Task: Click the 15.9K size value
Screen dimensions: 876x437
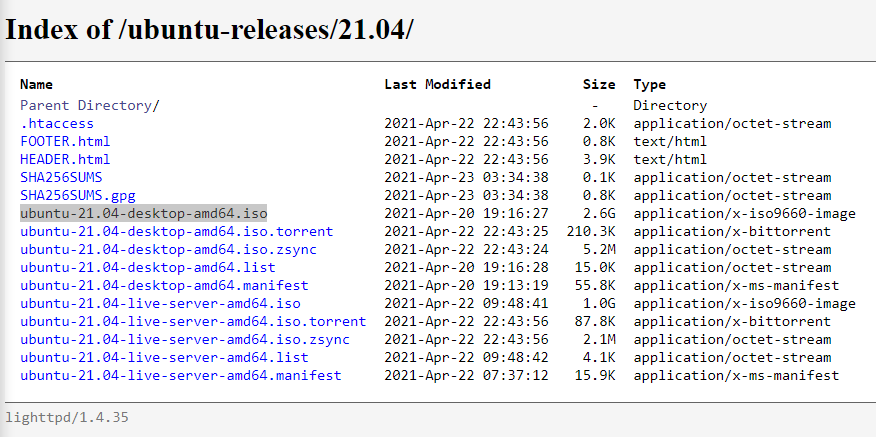Action: pyautogui.click(x=595, y=376)
